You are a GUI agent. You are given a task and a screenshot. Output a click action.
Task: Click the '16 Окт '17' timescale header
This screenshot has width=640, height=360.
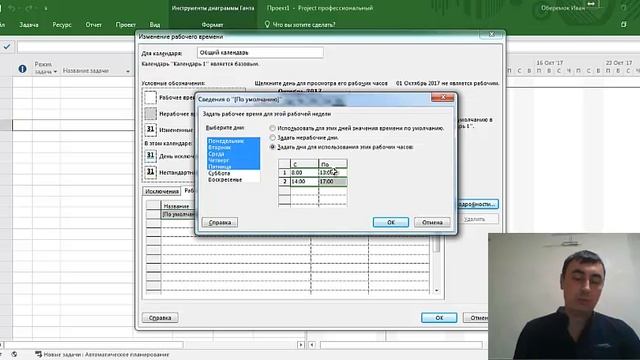tap(550, 63)
